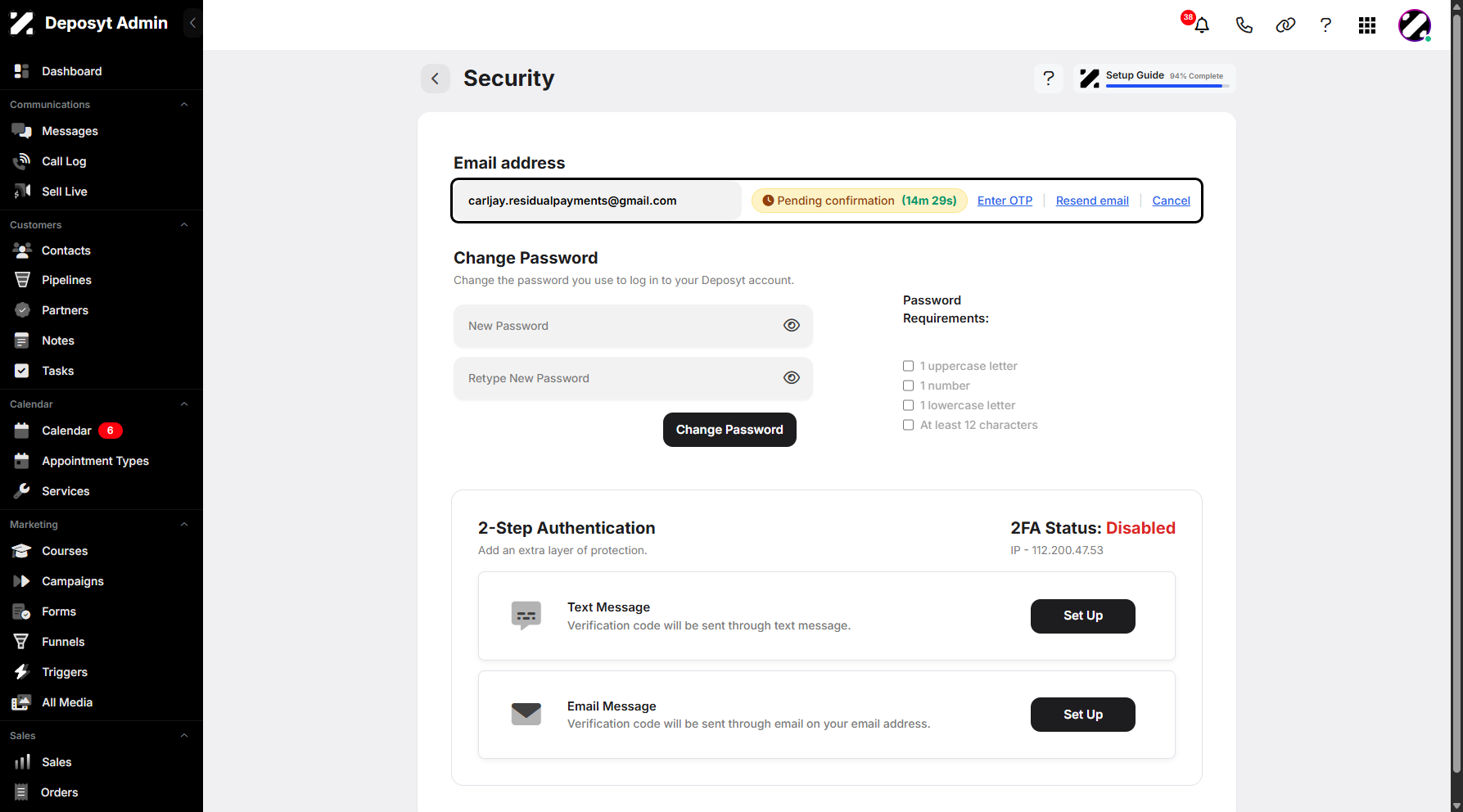Tick the 1 uppercase letter checkbox

908,366
